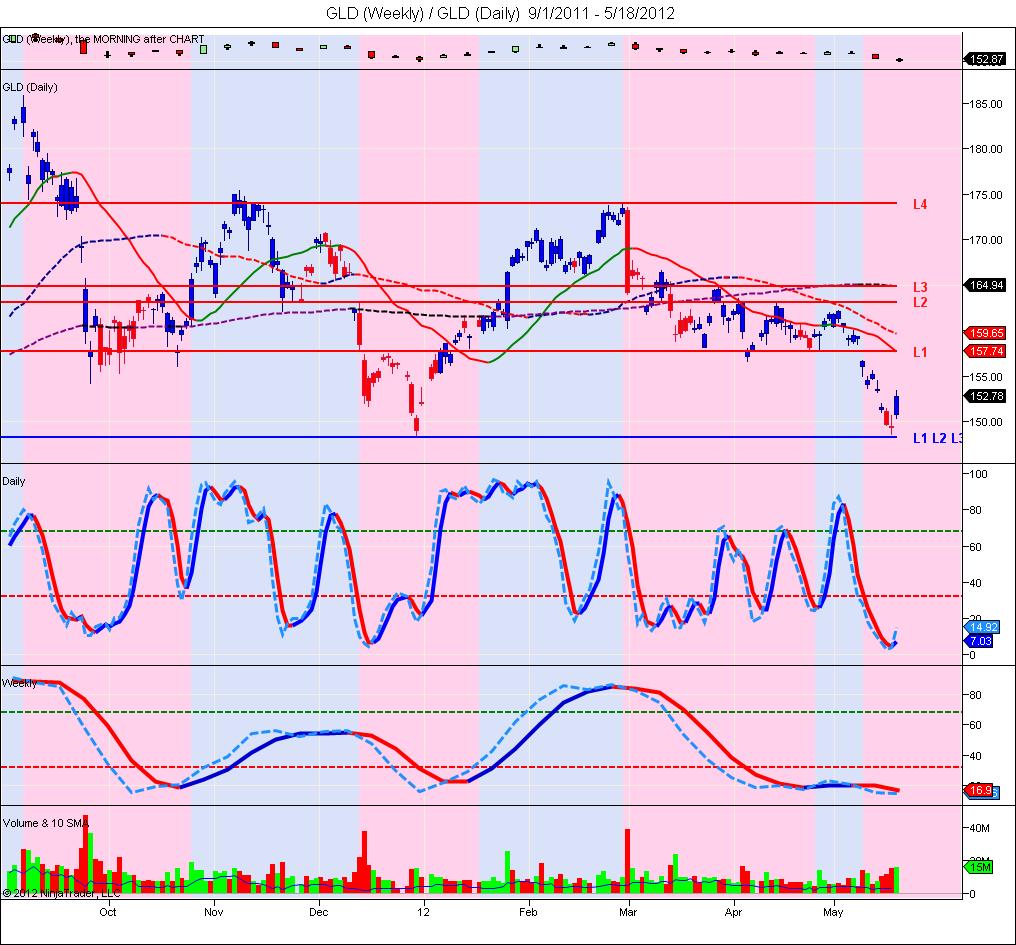The image size is (1016, 945).
Task: Click the 100 label on Daily stochastic axis
Action: click(979, 474)
